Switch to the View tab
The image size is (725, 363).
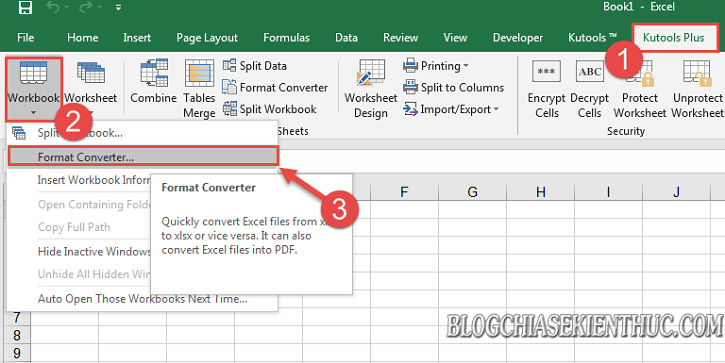point(455,37)
